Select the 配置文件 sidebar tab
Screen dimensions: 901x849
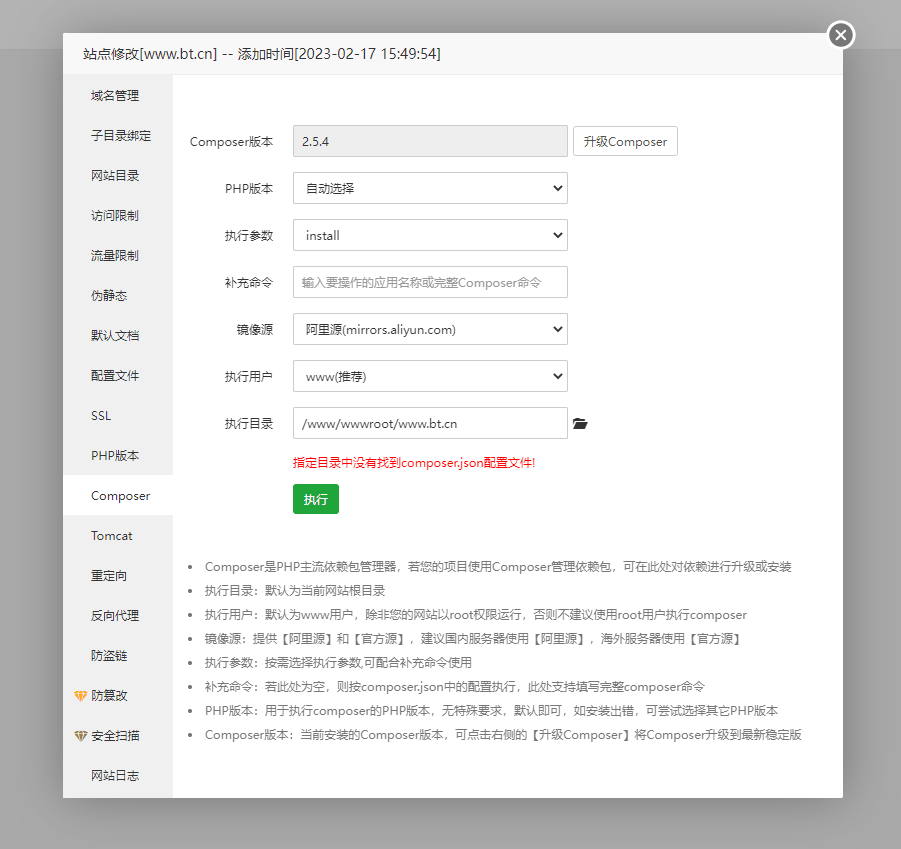coord(115,376)
